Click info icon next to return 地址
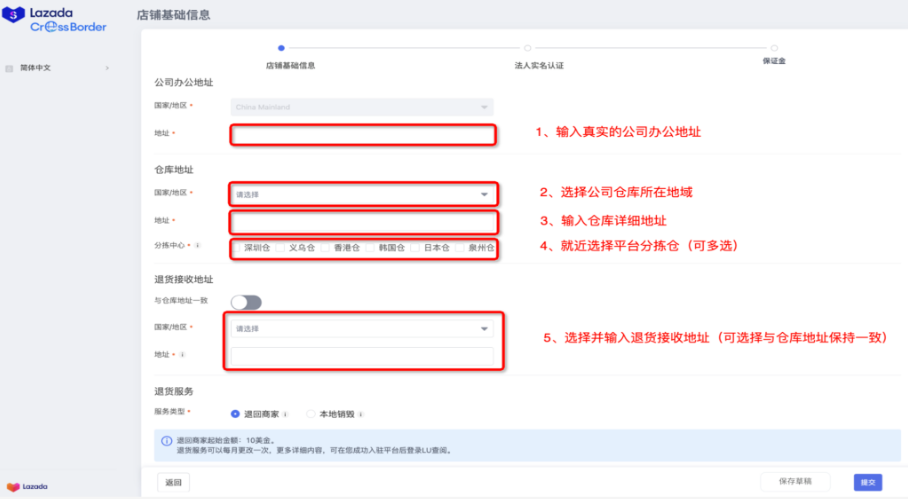 (x=182, y=355)
